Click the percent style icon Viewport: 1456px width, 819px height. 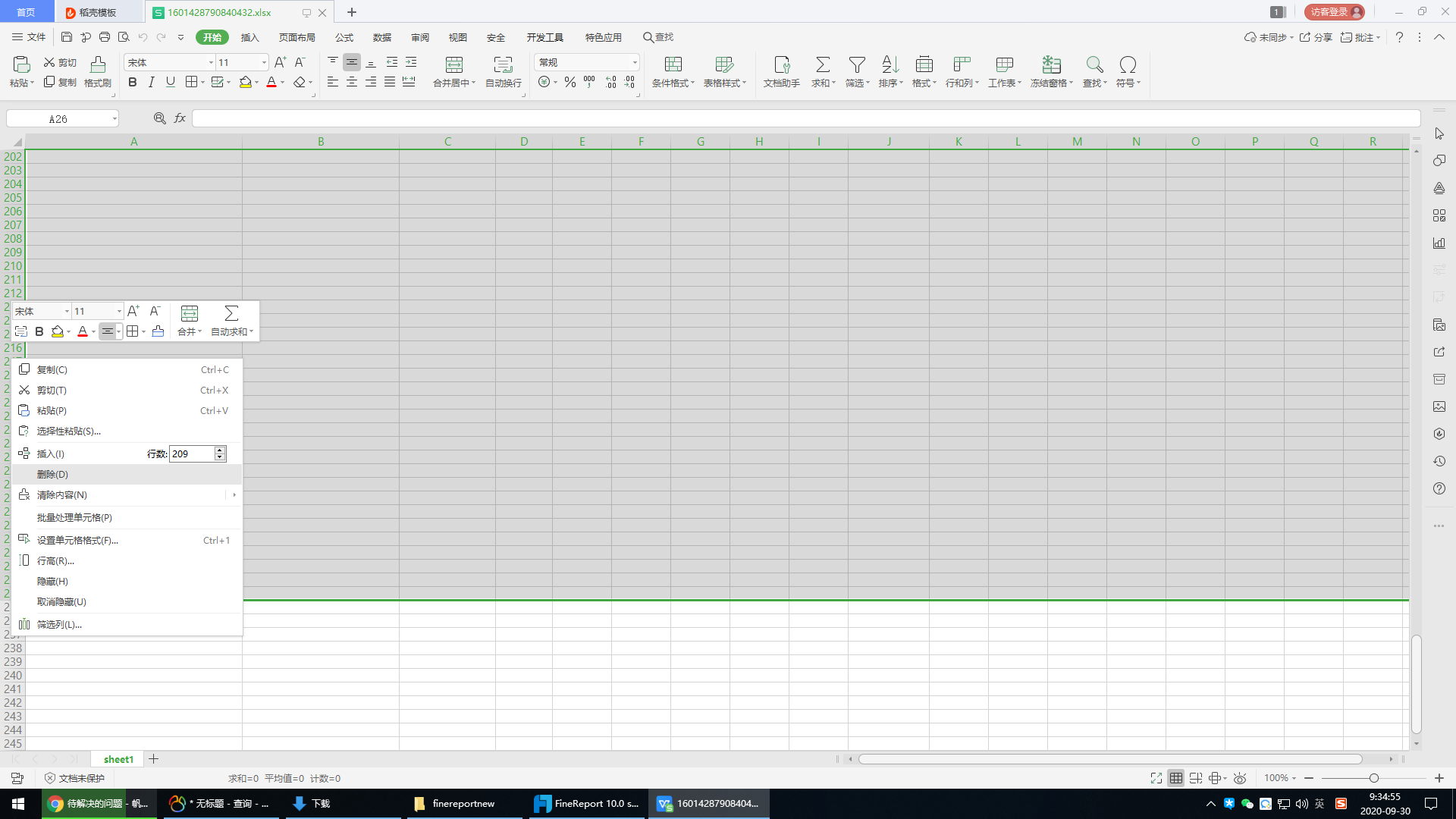pos(570,82)
